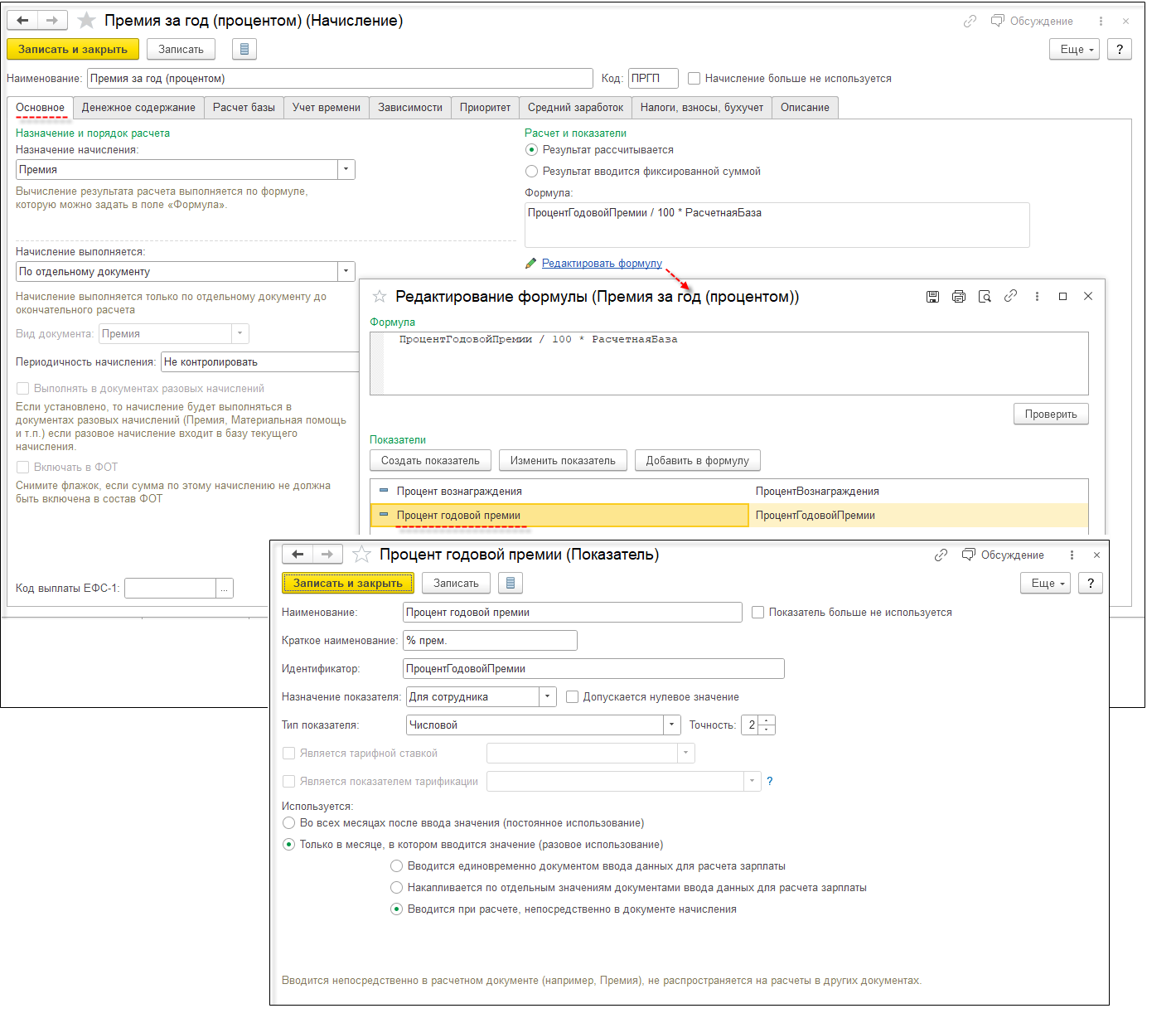Maximize the formula editing dialog
The width and height of the screenshot is (1176, 1018).
coord(1062,296)
